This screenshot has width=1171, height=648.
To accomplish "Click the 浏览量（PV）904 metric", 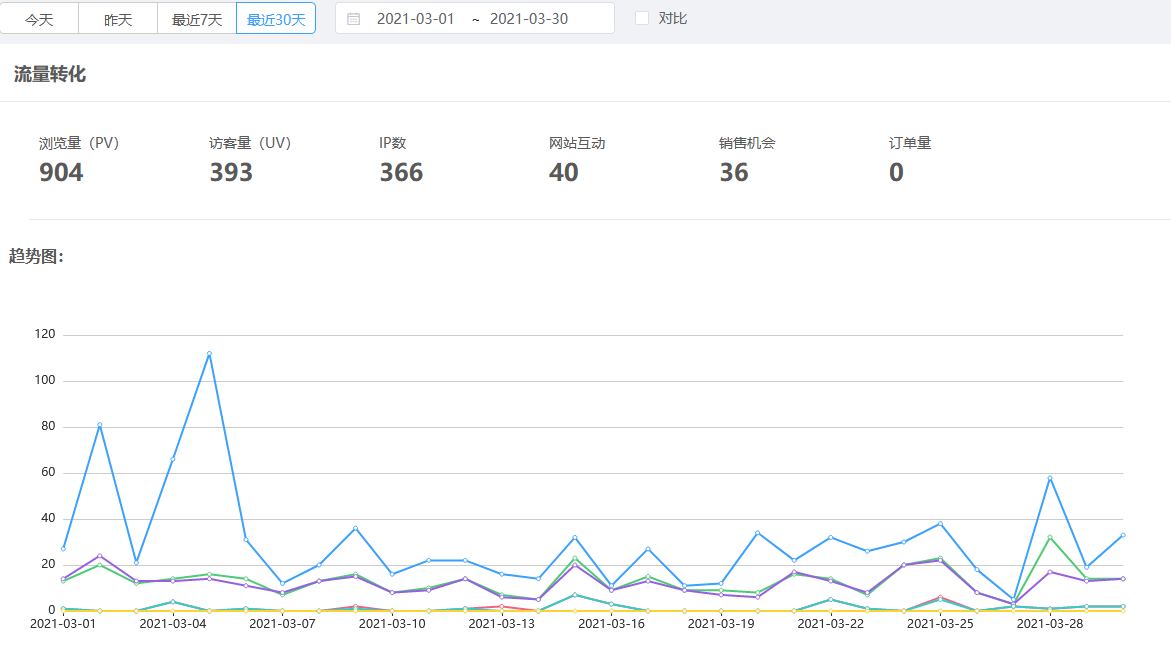I will pyautogui.click(x=79, y=160).
